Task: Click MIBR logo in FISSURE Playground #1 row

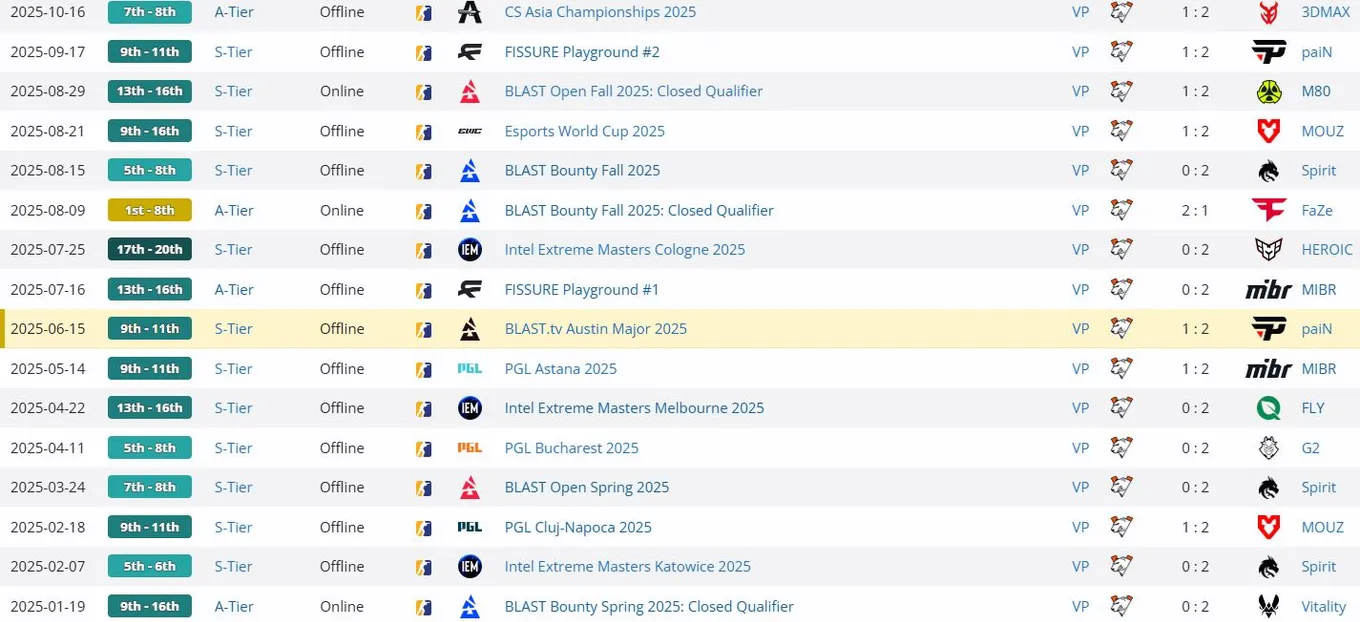Action: [1269, 289]
